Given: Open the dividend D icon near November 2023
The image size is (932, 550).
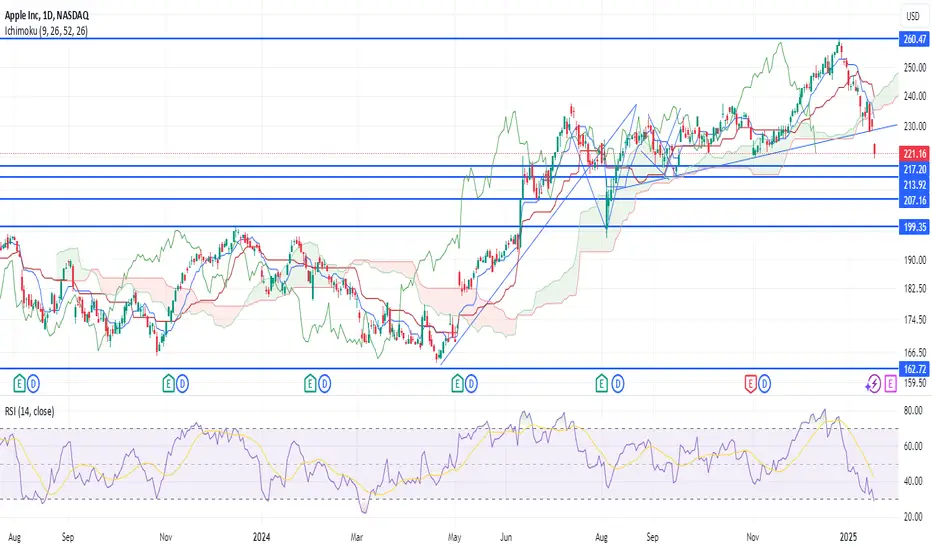Looking at the screenshot, I should [x=182, y=384].
